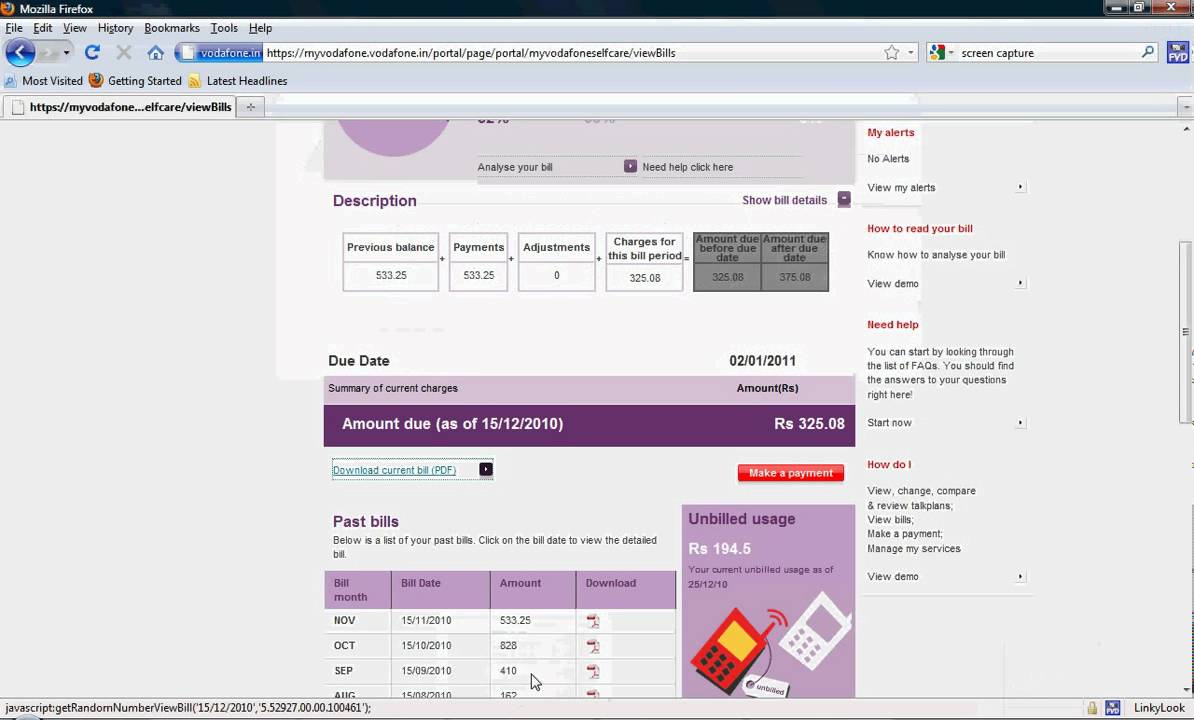The image size is (1194, 720).
Task: Click the View my alerts link
Action: click(901, 187)
